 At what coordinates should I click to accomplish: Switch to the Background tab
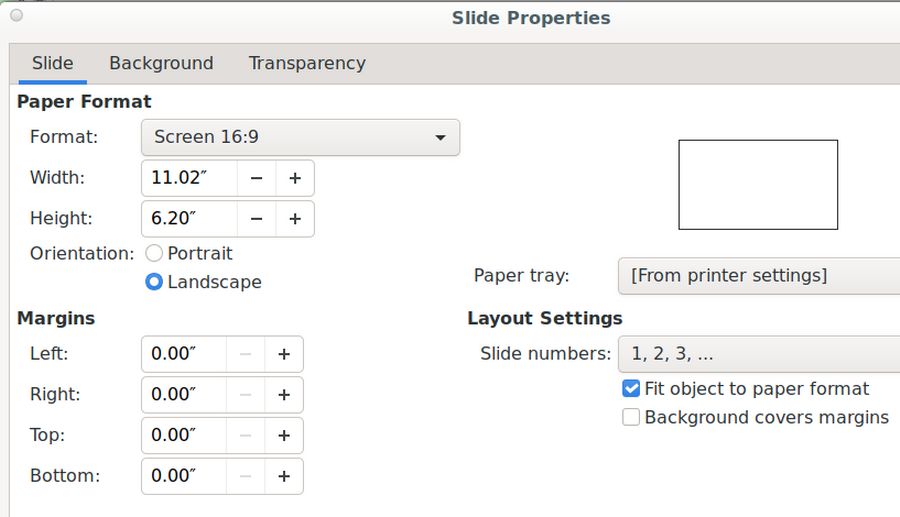pyautogui.click(x=161, y=63)
